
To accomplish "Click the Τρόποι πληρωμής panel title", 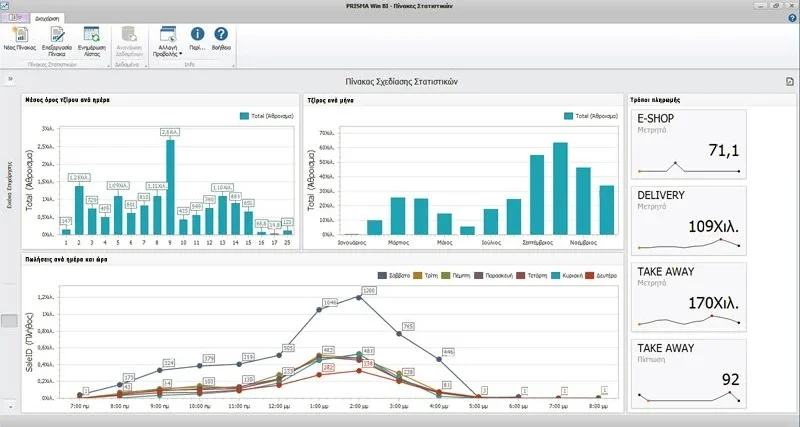I will click(655, 100).
